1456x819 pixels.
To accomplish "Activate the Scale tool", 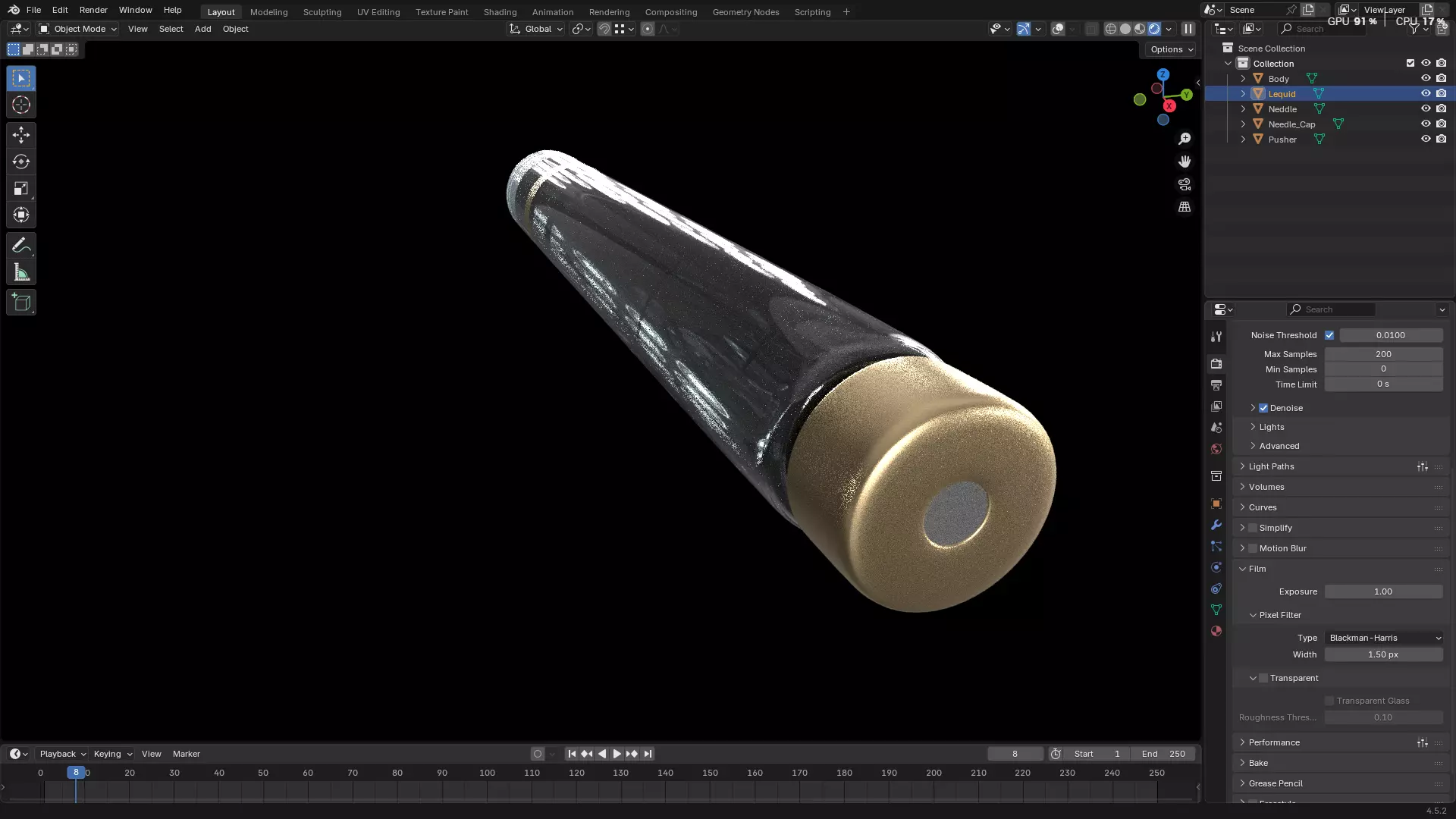I will [x=21, y=188].
